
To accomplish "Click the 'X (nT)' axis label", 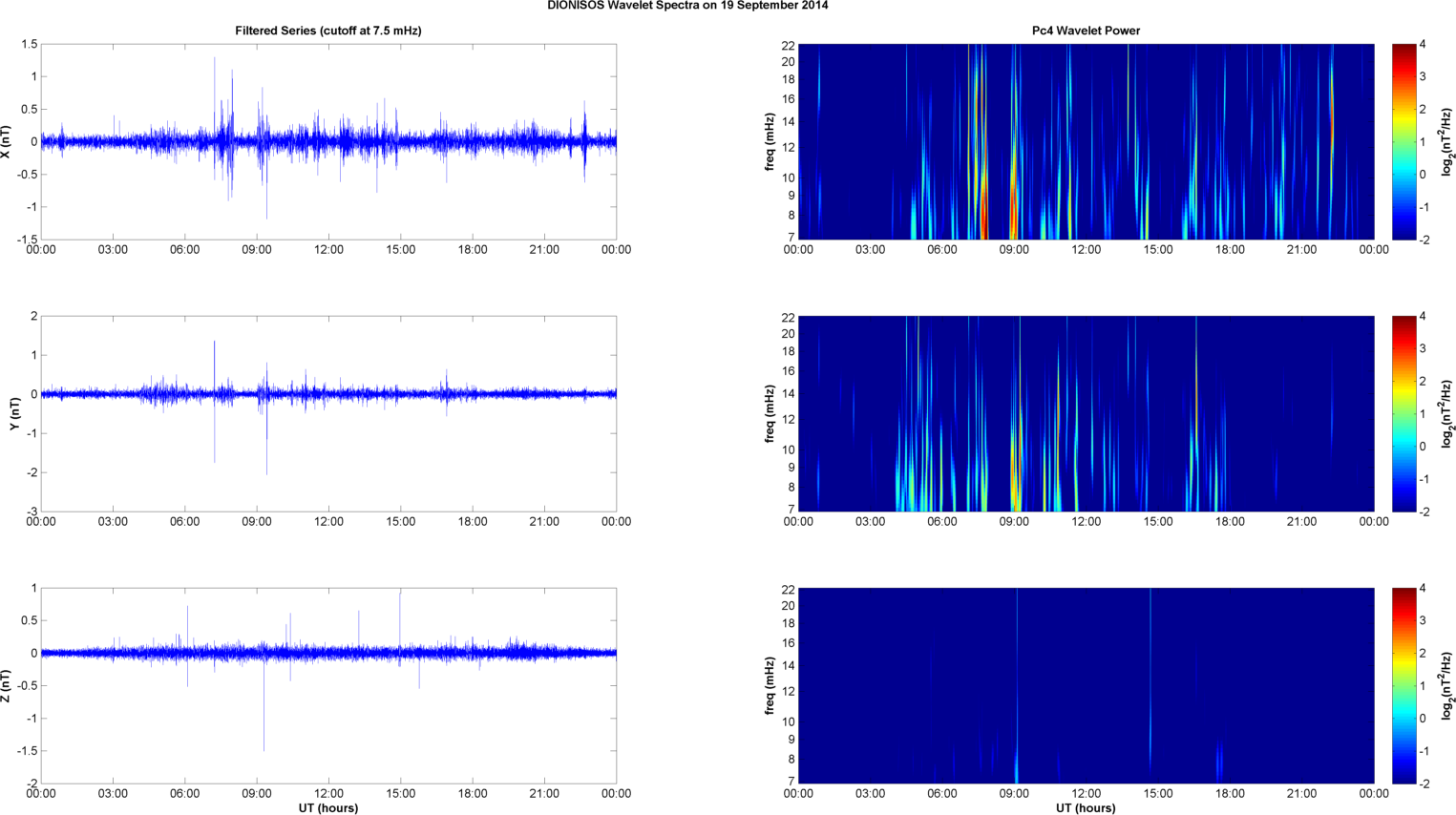I will (6, 141).
